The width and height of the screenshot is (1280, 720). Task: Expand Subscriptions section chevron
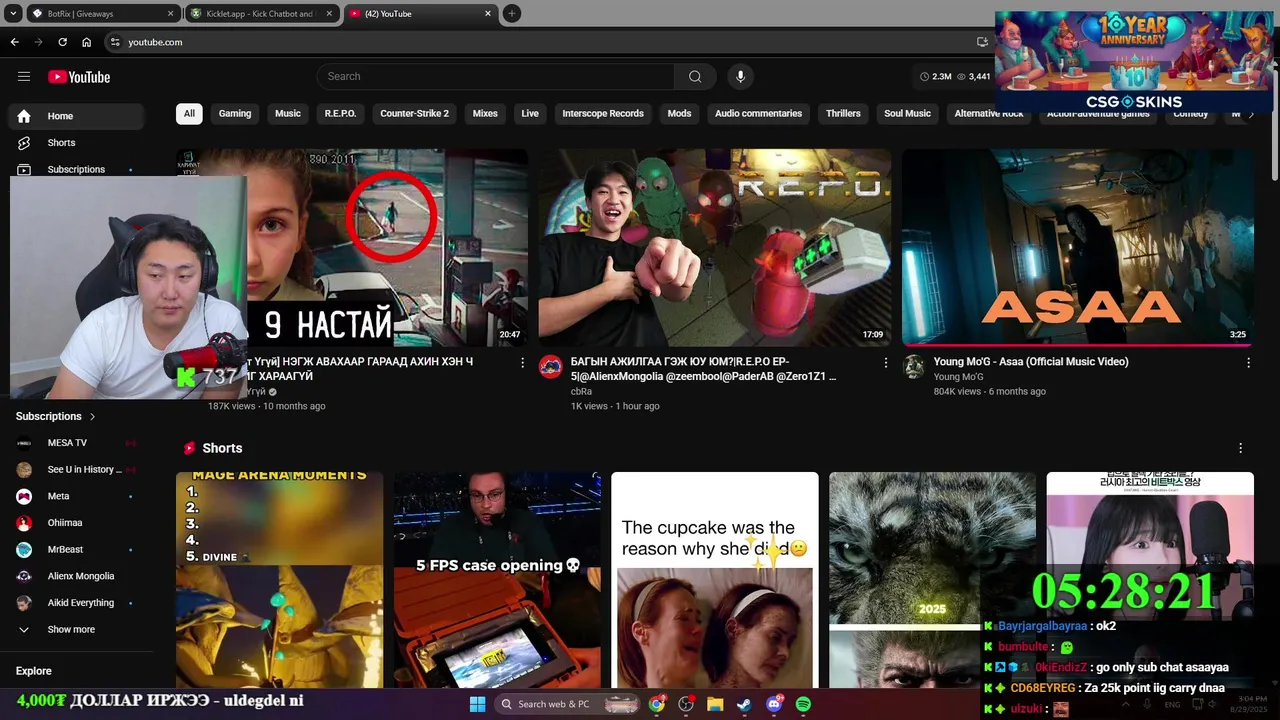click(x=92, y=416)
